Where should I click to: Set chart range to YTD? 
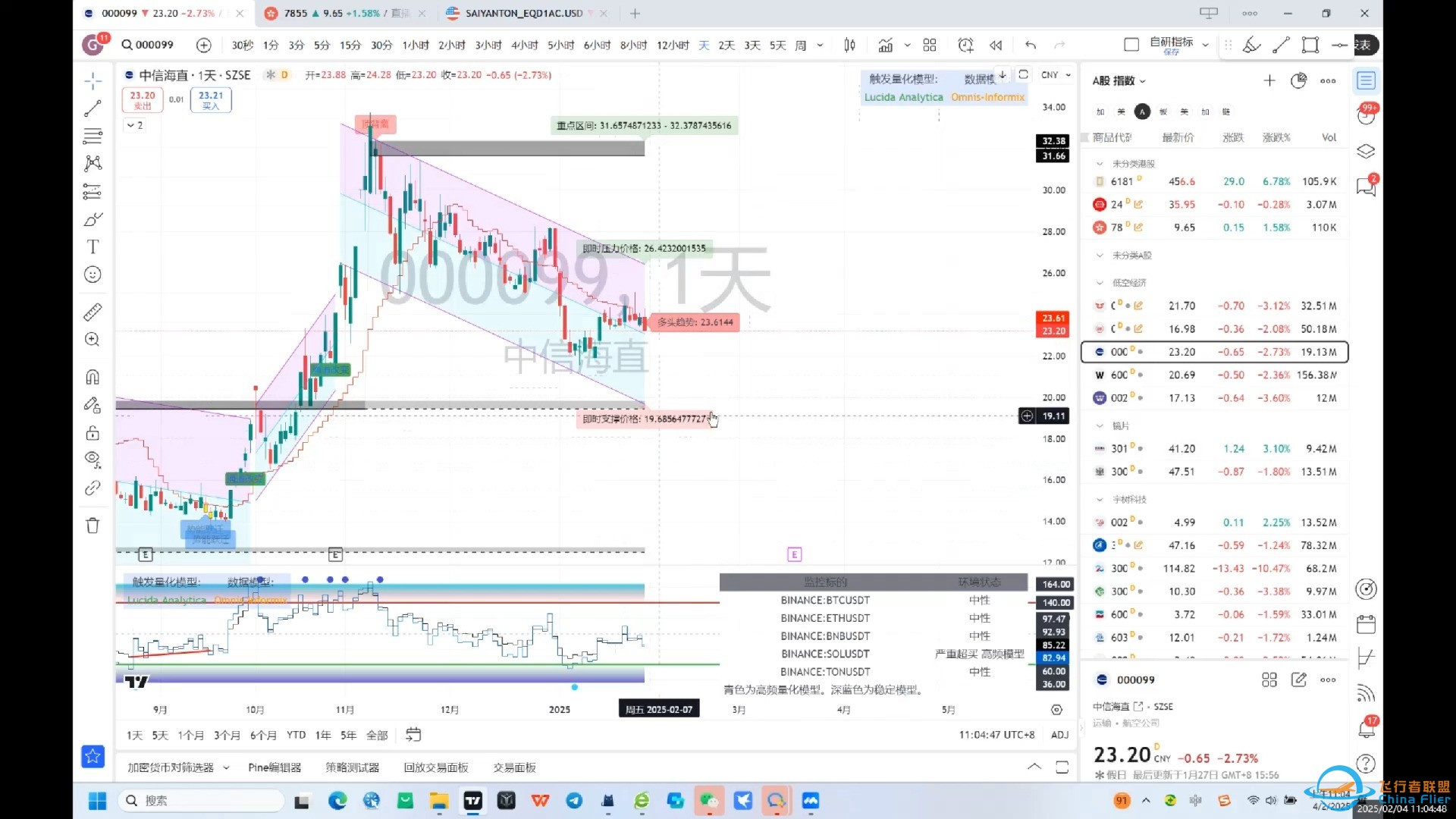[x=296, y=735]
